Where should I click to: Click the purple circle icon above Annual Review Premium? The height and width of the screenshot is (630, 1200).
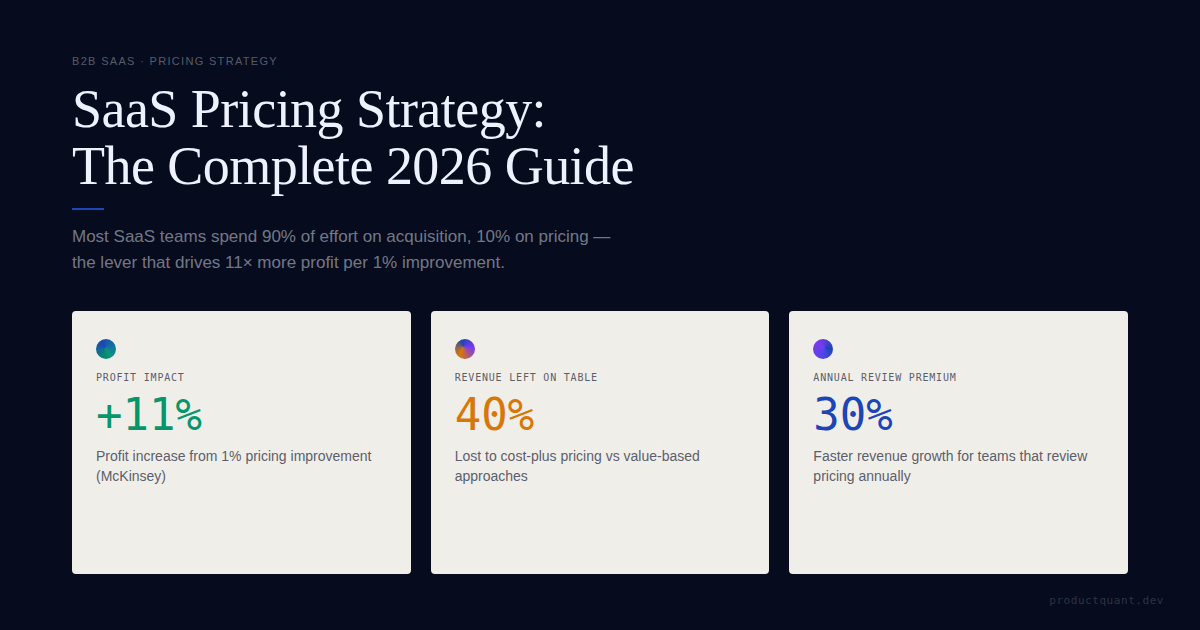coord(823,349)
